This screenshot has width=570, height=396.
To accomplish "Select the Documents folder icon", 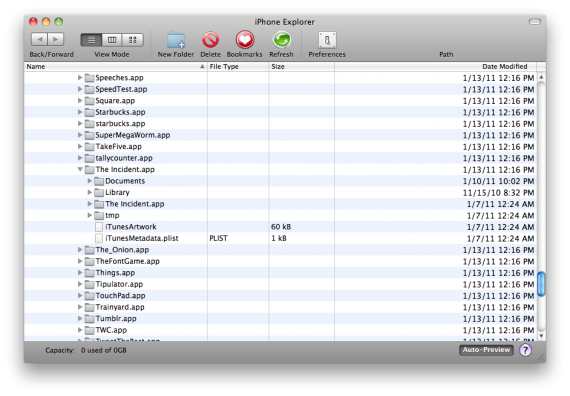I will coord(99,181).
